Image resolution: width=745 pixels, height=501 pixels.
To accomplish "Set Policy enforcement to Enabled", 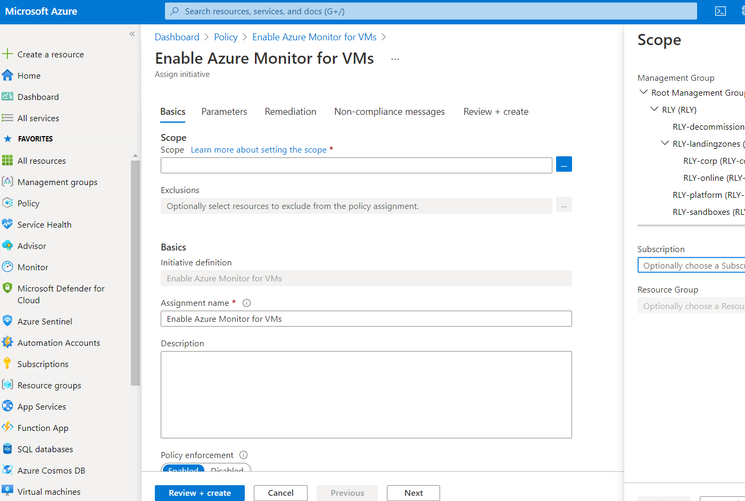I will [x=183, y=470].
